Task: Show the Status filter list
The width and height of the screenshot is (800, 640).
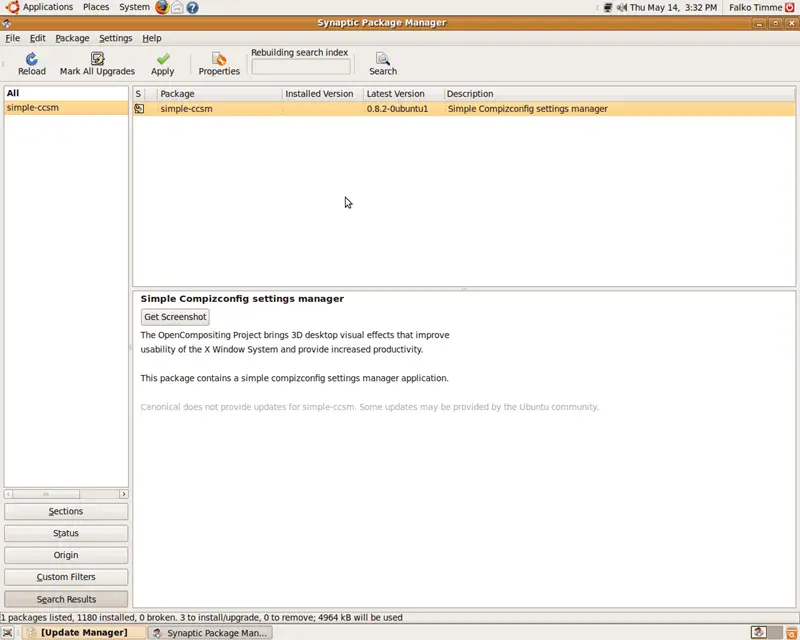Action: click(66, 533)
